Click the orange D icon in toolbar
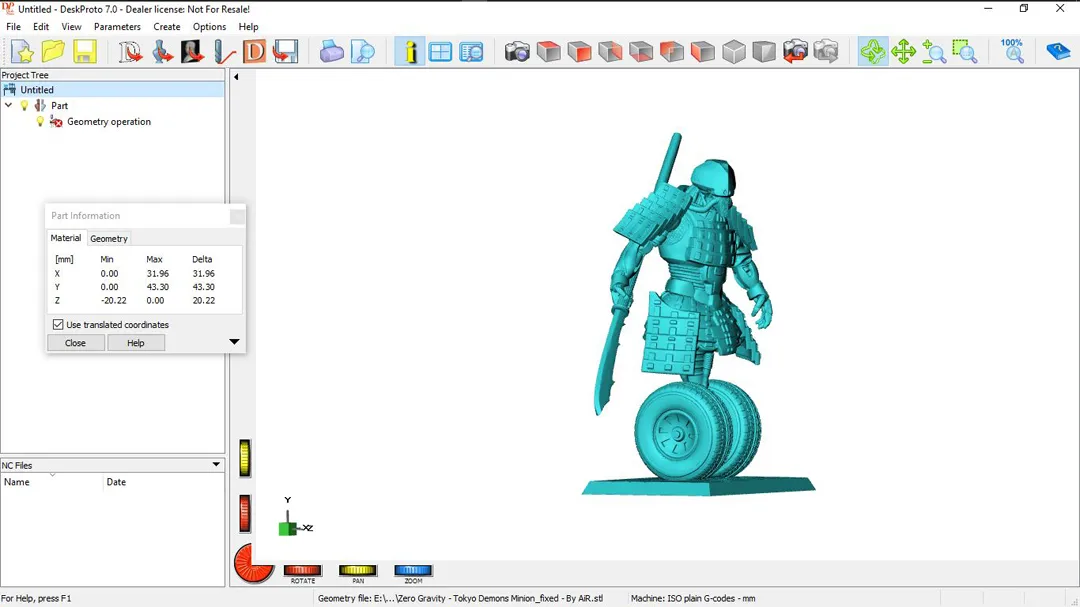 coord(254,52)
